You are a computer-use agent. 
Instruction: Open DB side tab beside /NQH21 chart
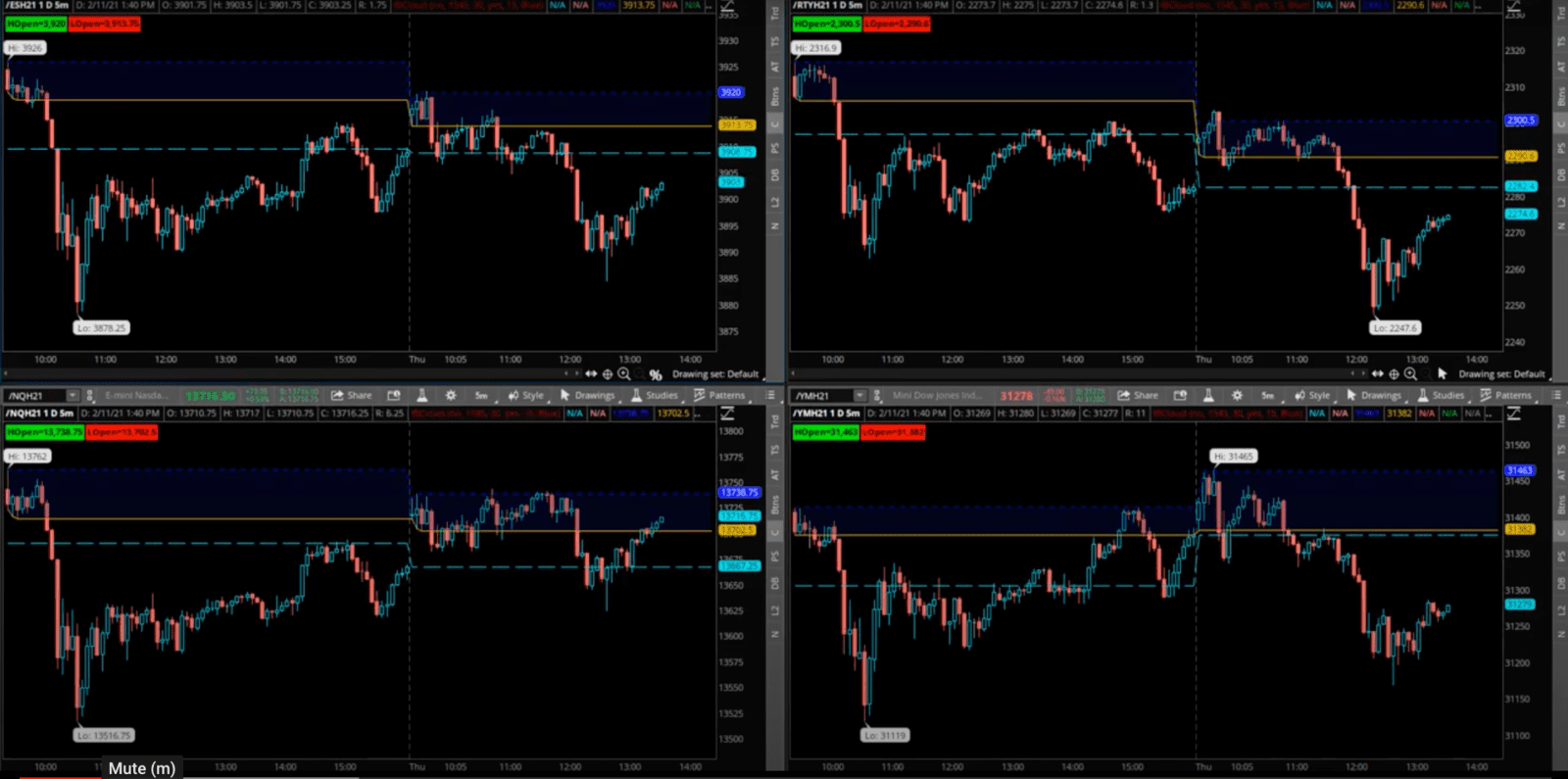point(775,583)
